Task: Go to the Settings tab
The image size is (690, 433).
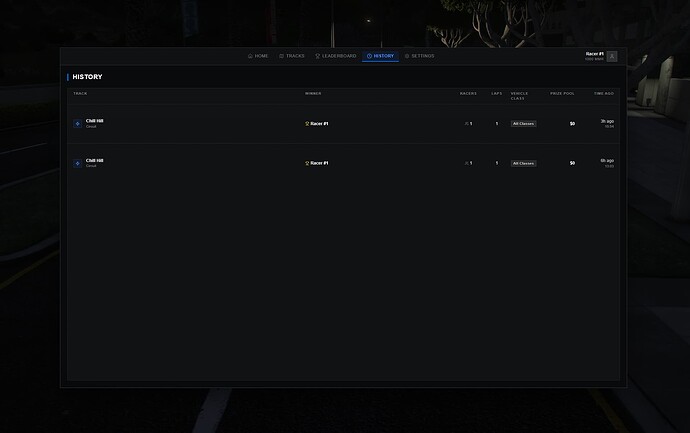Action: point(419,56)
